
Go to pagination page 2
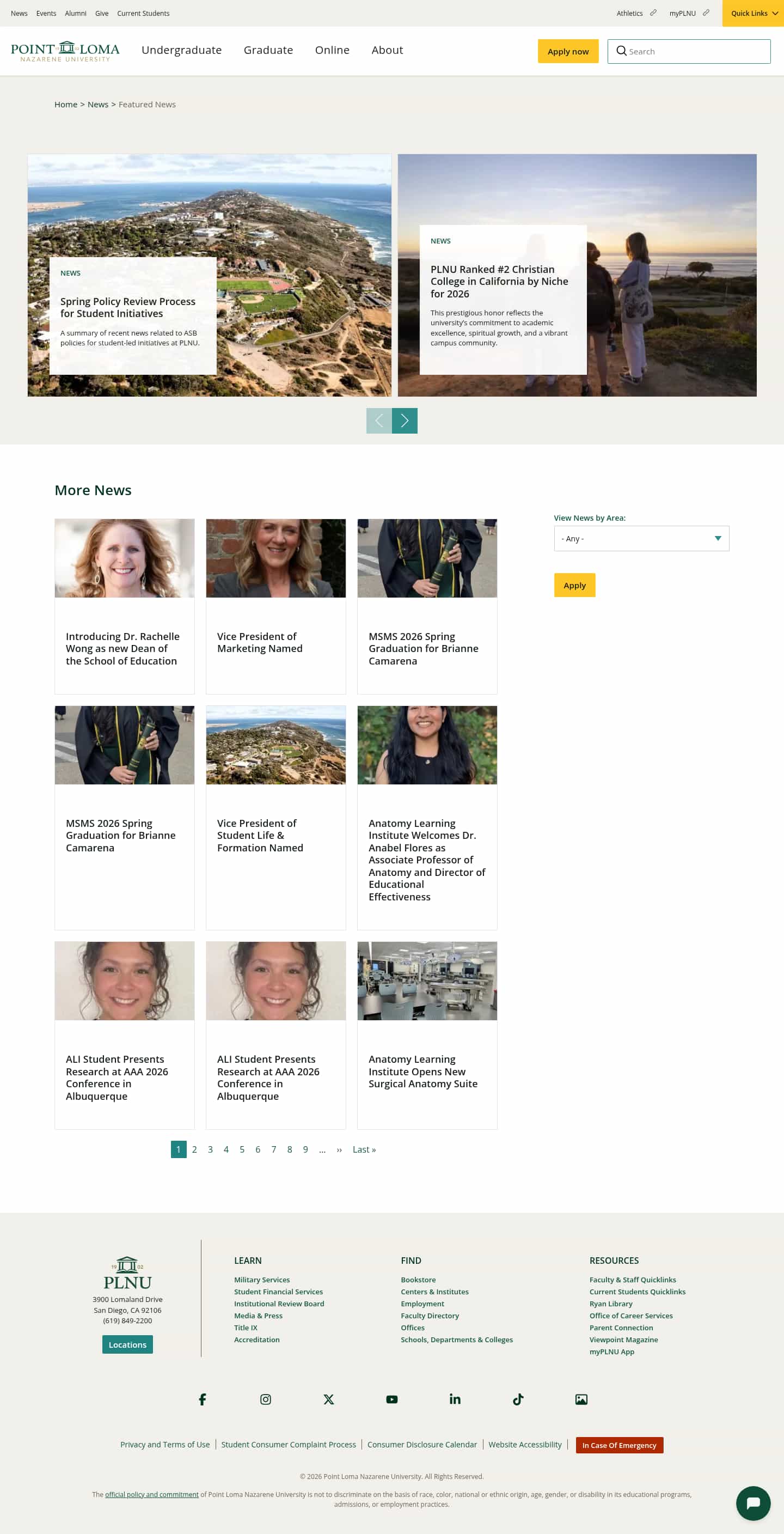194,1149
